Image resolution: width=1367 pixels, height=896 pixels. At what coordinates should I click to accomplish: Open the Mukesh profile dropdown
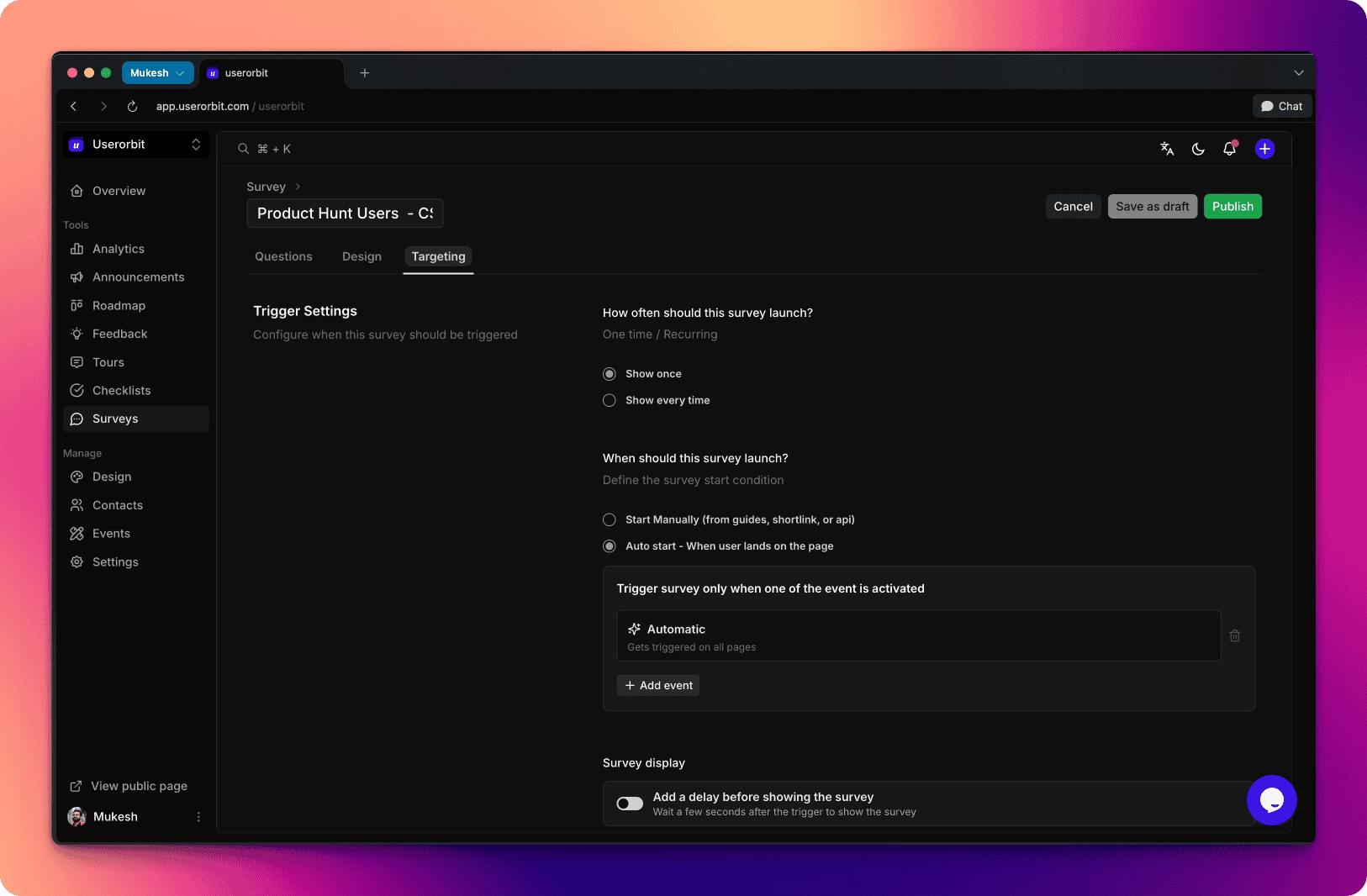click(157, 73)
